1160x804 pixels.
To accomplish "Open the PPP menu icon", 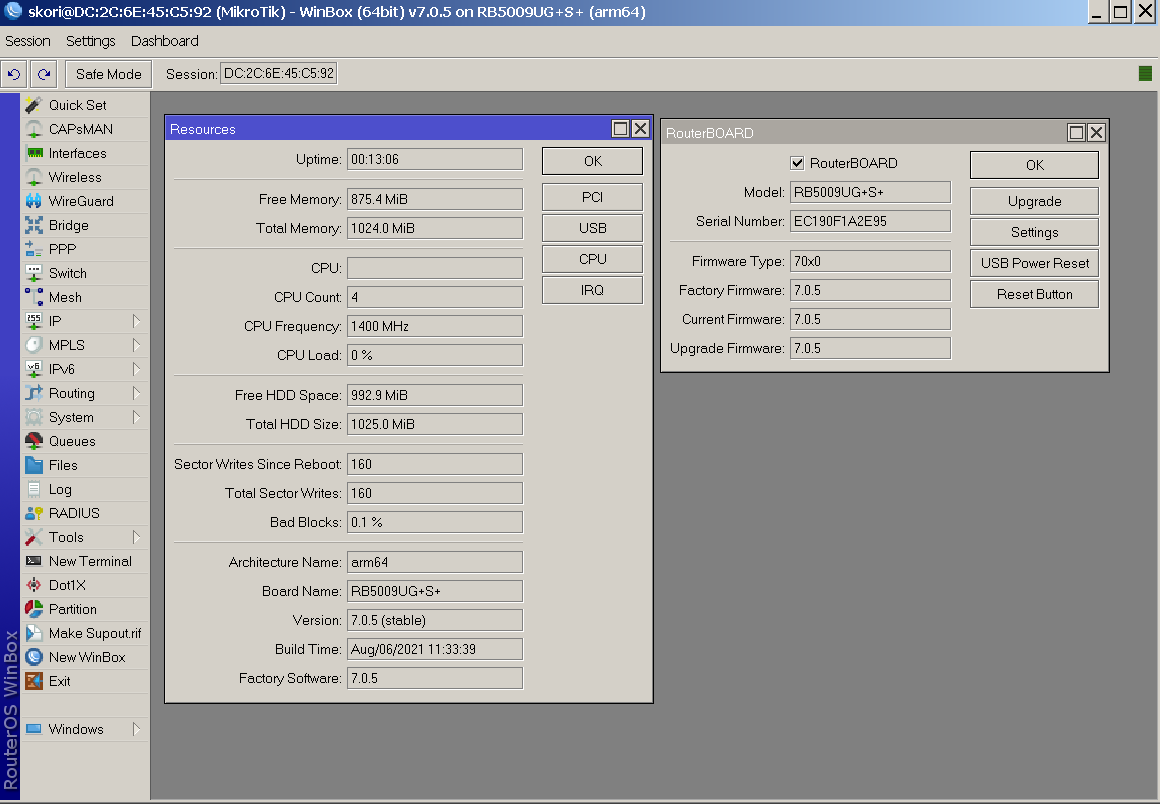I will pos(34,249).
